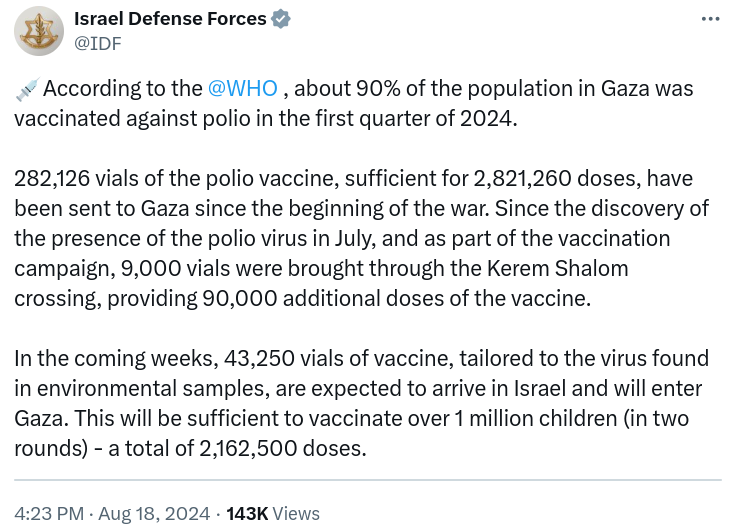Click the 2,162,500 doses figure
The width and height of the screenshot is (738, 530).
coord(282,448)
